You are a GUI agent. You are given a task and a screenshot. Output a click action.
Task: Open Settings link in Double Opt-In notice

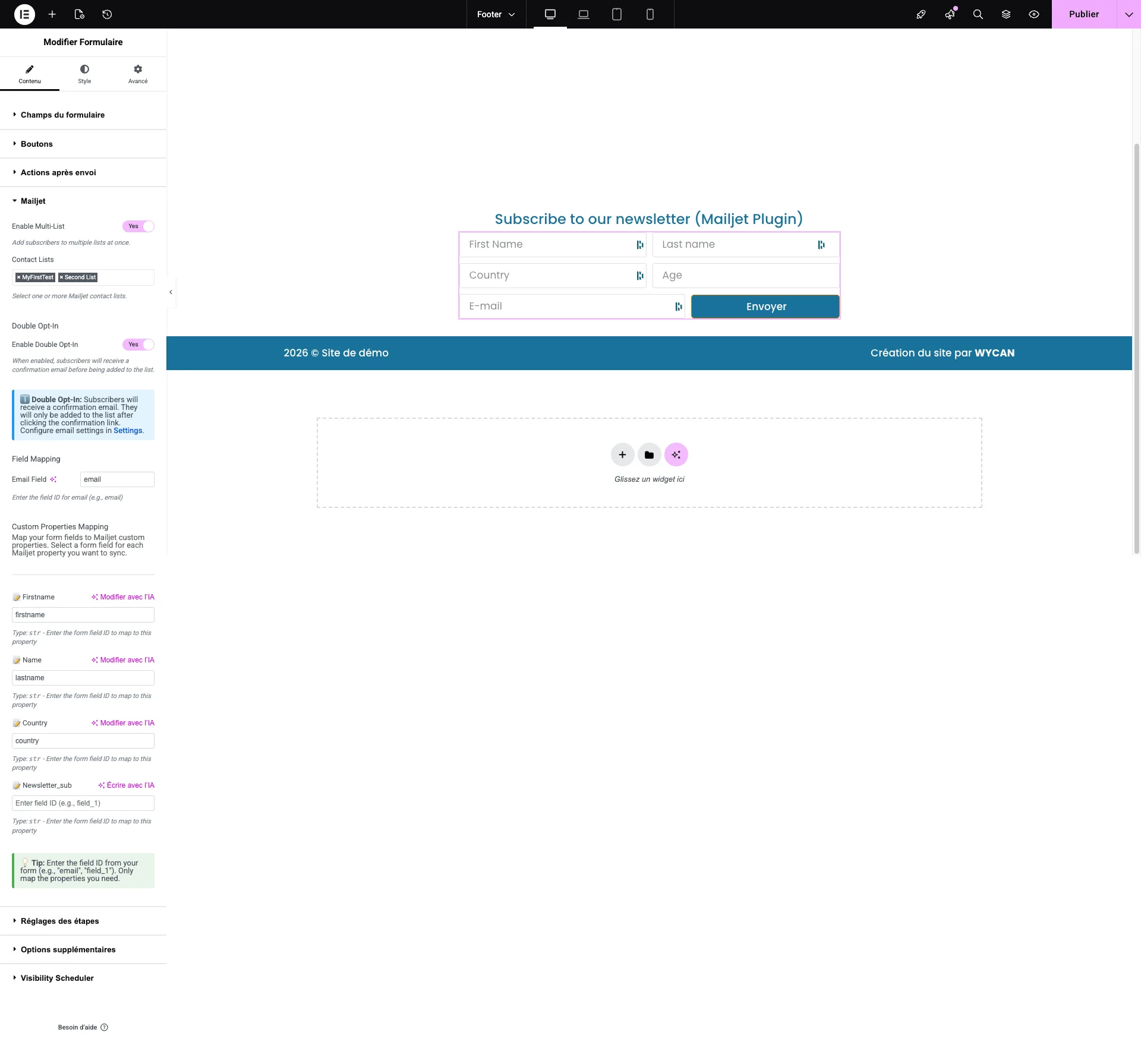tap(128, 431)
